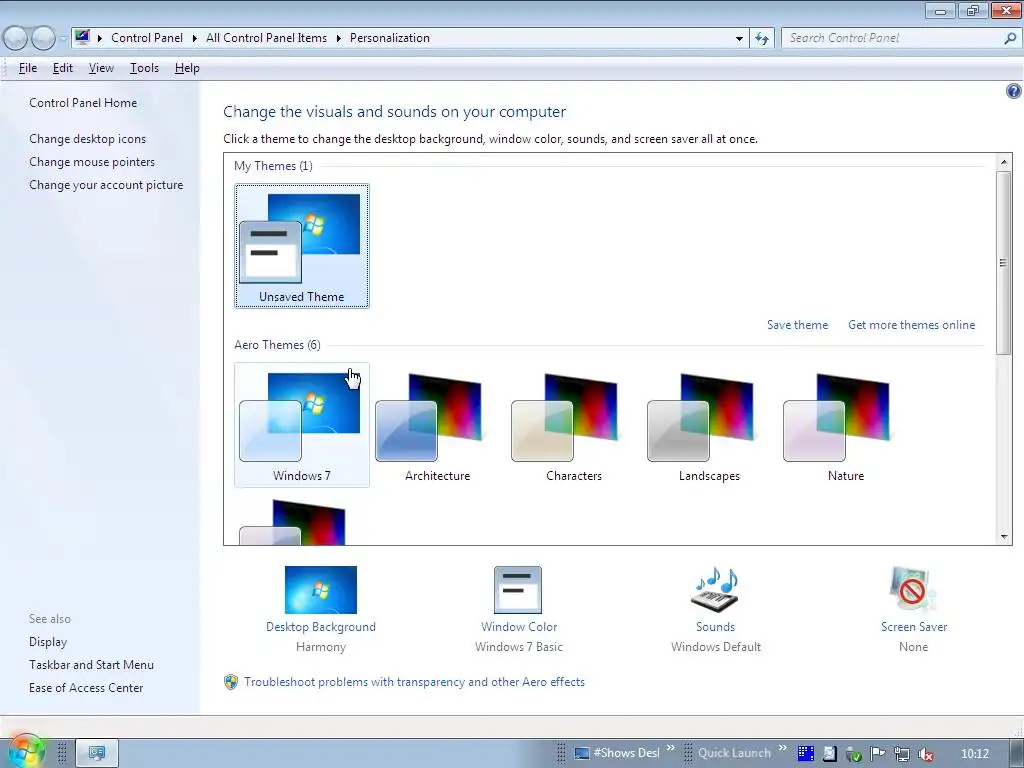Click Change mouse pointers link
Image resolution: width=1024 pixels, height=768 pixels.
(92, 162)
